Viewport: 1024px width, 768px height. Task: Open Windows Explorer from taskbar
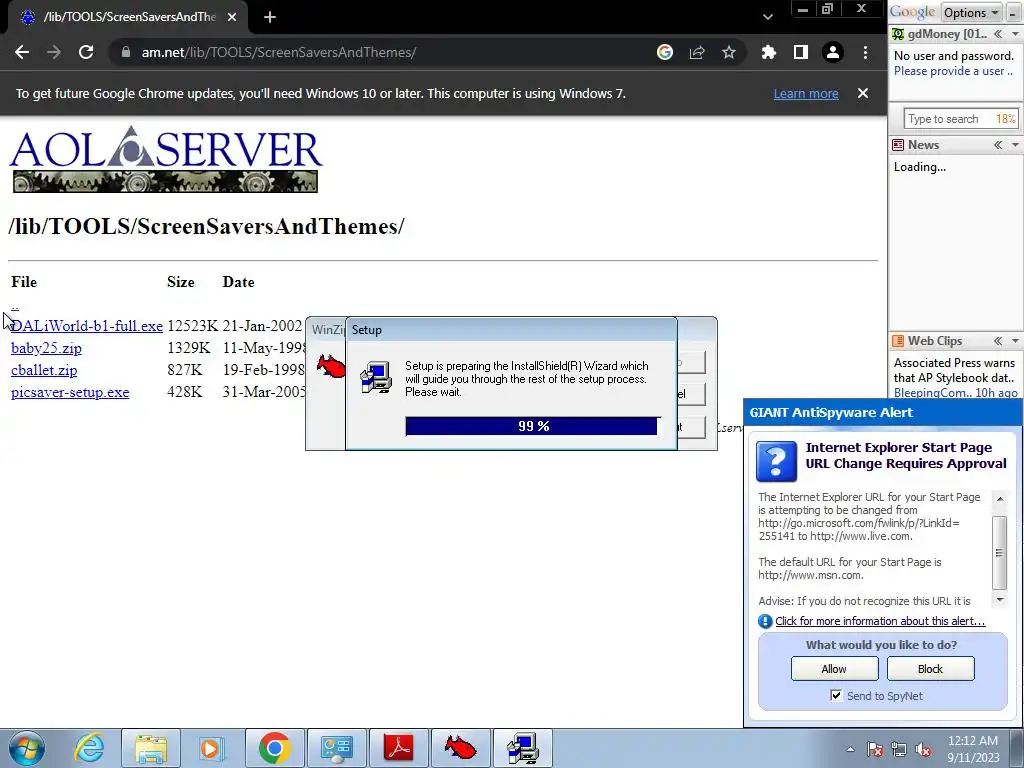tap(151, 748)
